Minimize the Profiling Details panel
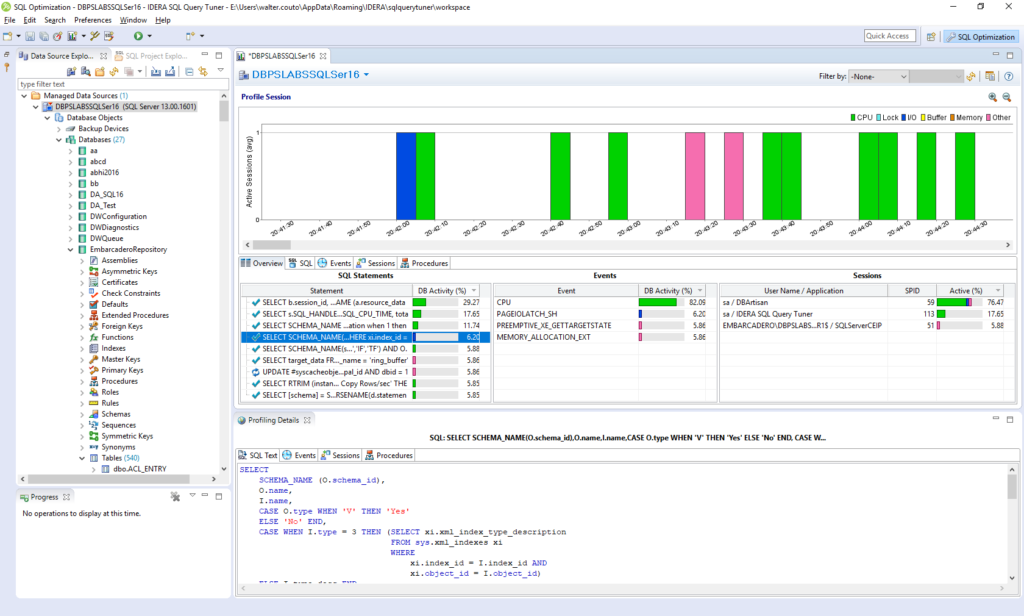This screenshot has width=1024, height=616. (x=996, y=420)
